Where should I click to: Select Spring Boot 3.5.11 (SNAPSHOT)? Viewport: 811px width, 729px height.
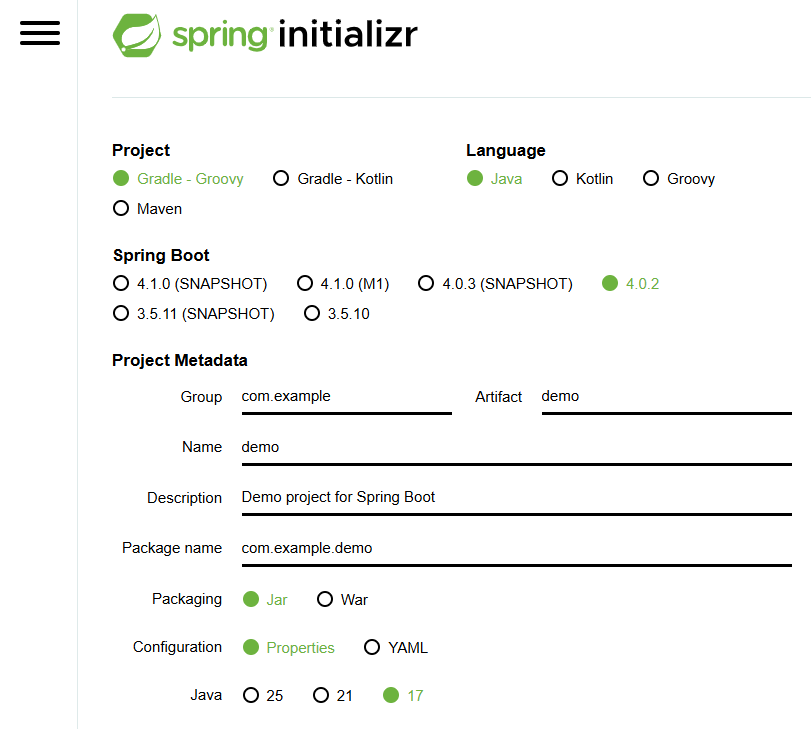click(x=121, y=313)
